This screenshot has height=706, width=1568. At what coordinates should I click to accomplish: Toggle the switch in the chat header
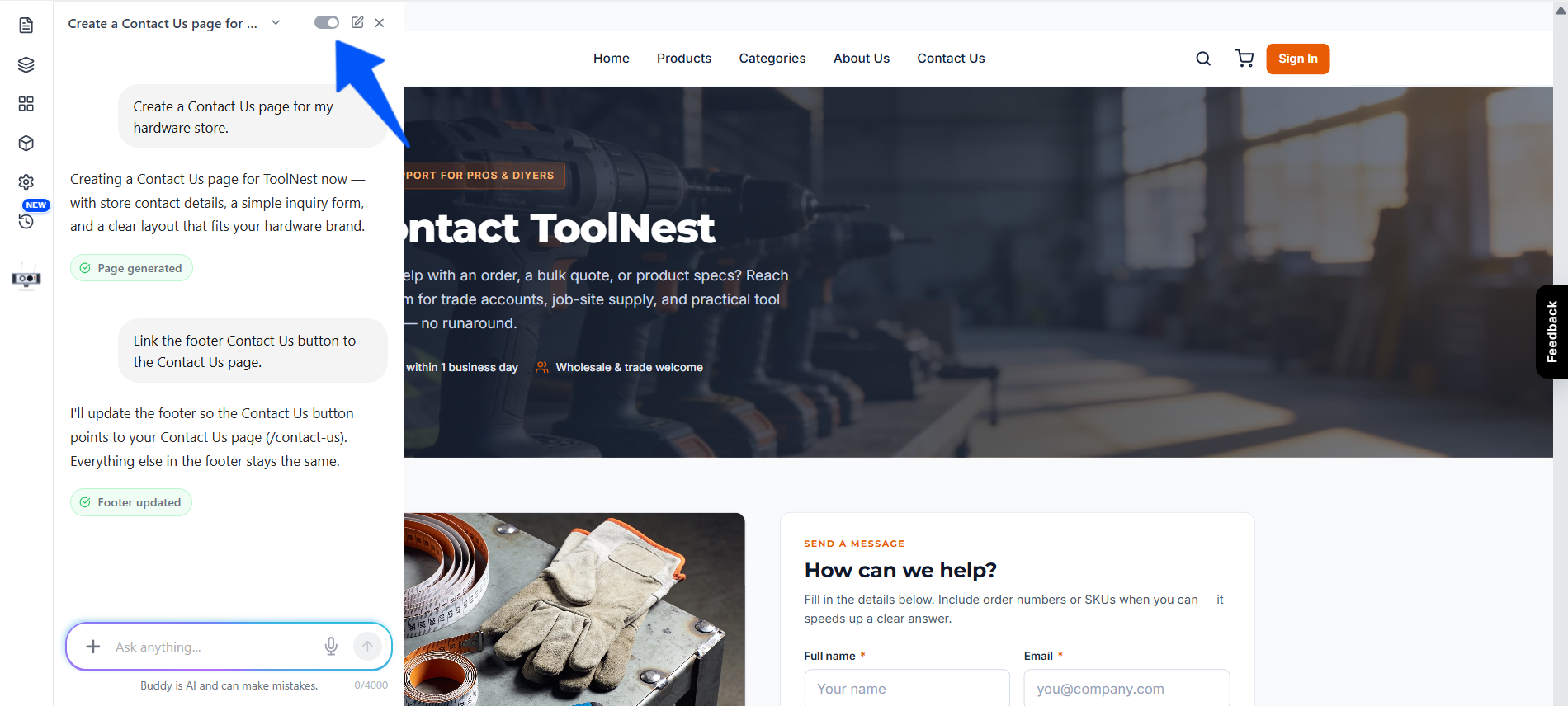tap(327, 22)
